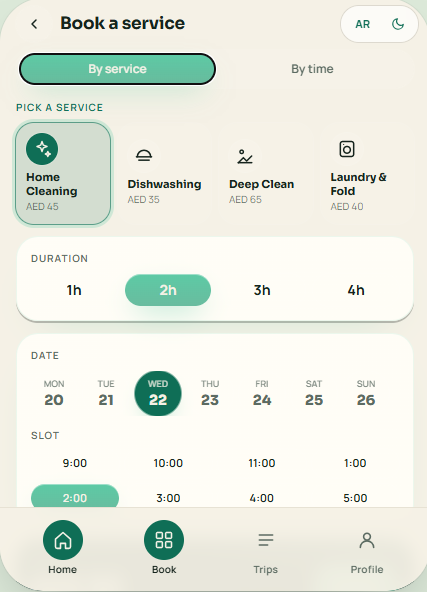
Task: Select Home Cleaning sparkle icon
Action: tap(42, 149)
